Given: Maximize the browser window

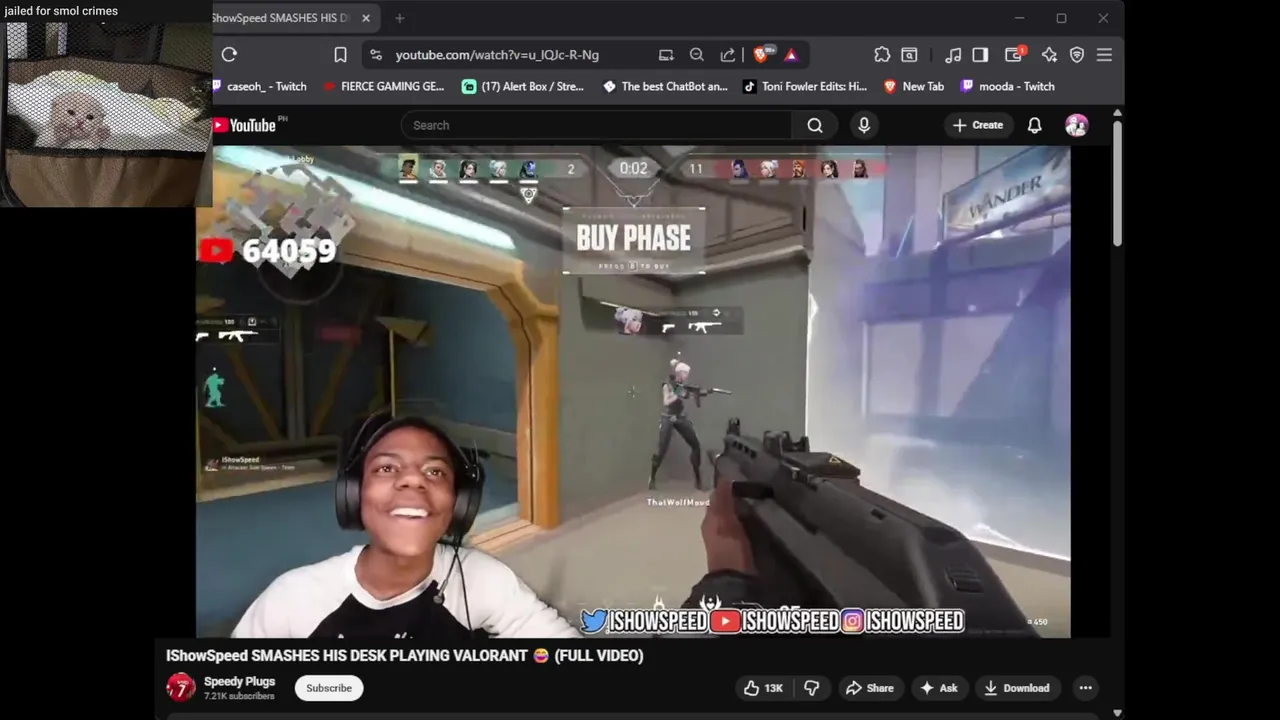Looking at the screenshot, I should click(1061, 18).
